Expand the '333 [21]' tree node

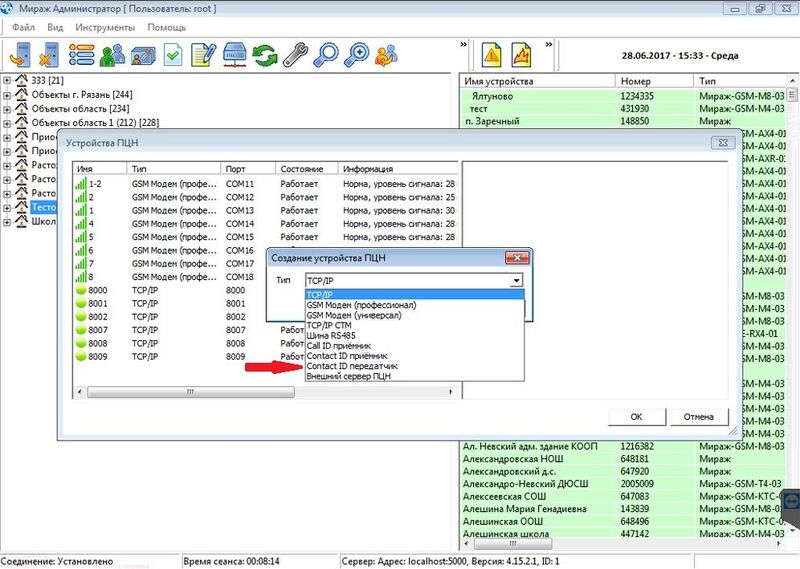9,81
